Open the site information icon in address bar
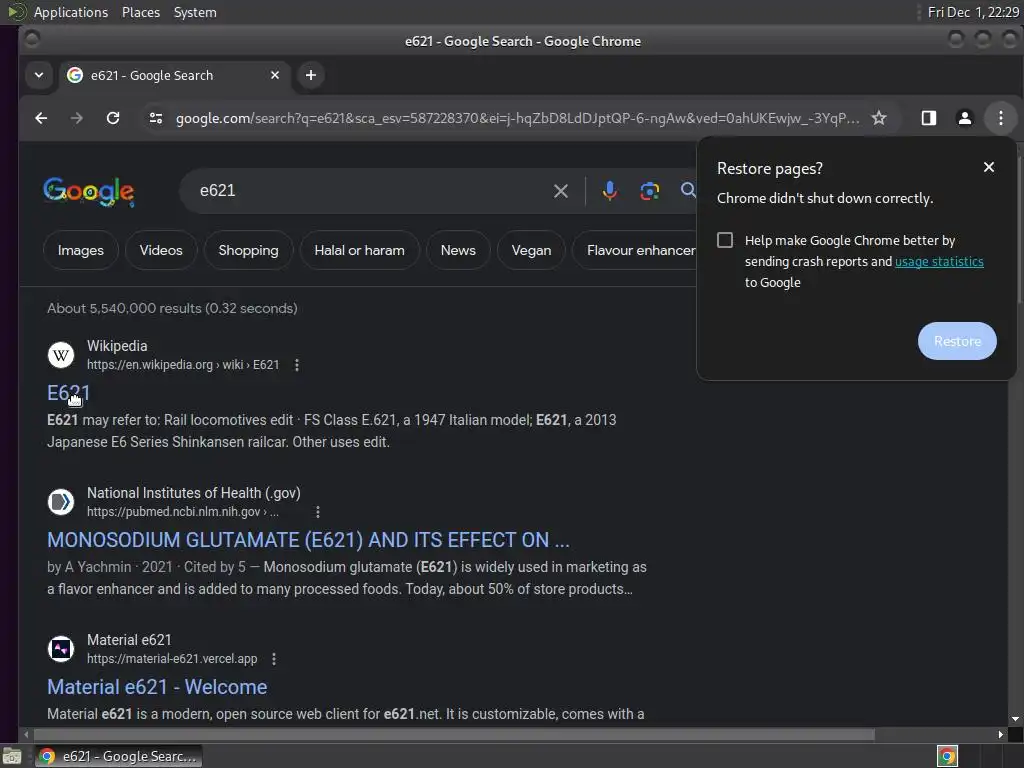Image resolution: width=1024 pixels, height=768 pixels. pyautogui.click(x=155, y=118)
